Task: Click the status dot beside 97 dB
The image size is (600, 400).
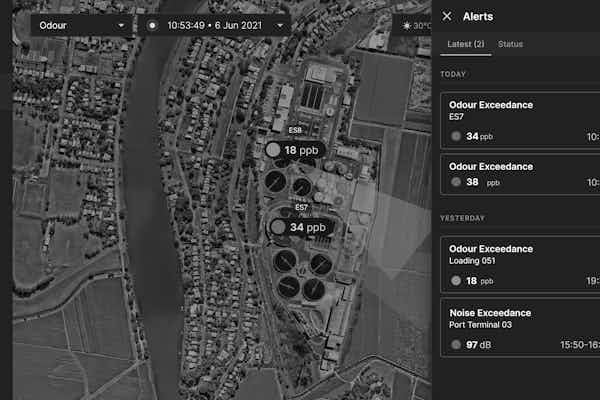Action: coord(456,345)
